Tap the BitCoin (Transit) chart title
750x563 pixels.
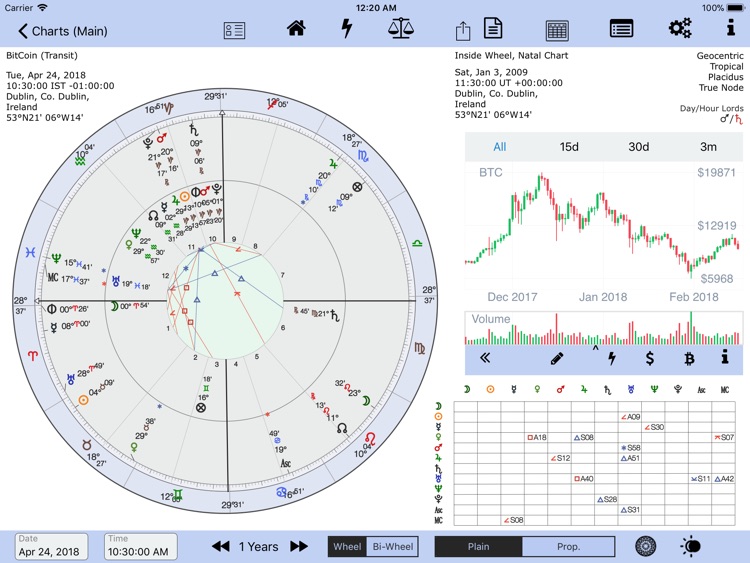point(42,55)
